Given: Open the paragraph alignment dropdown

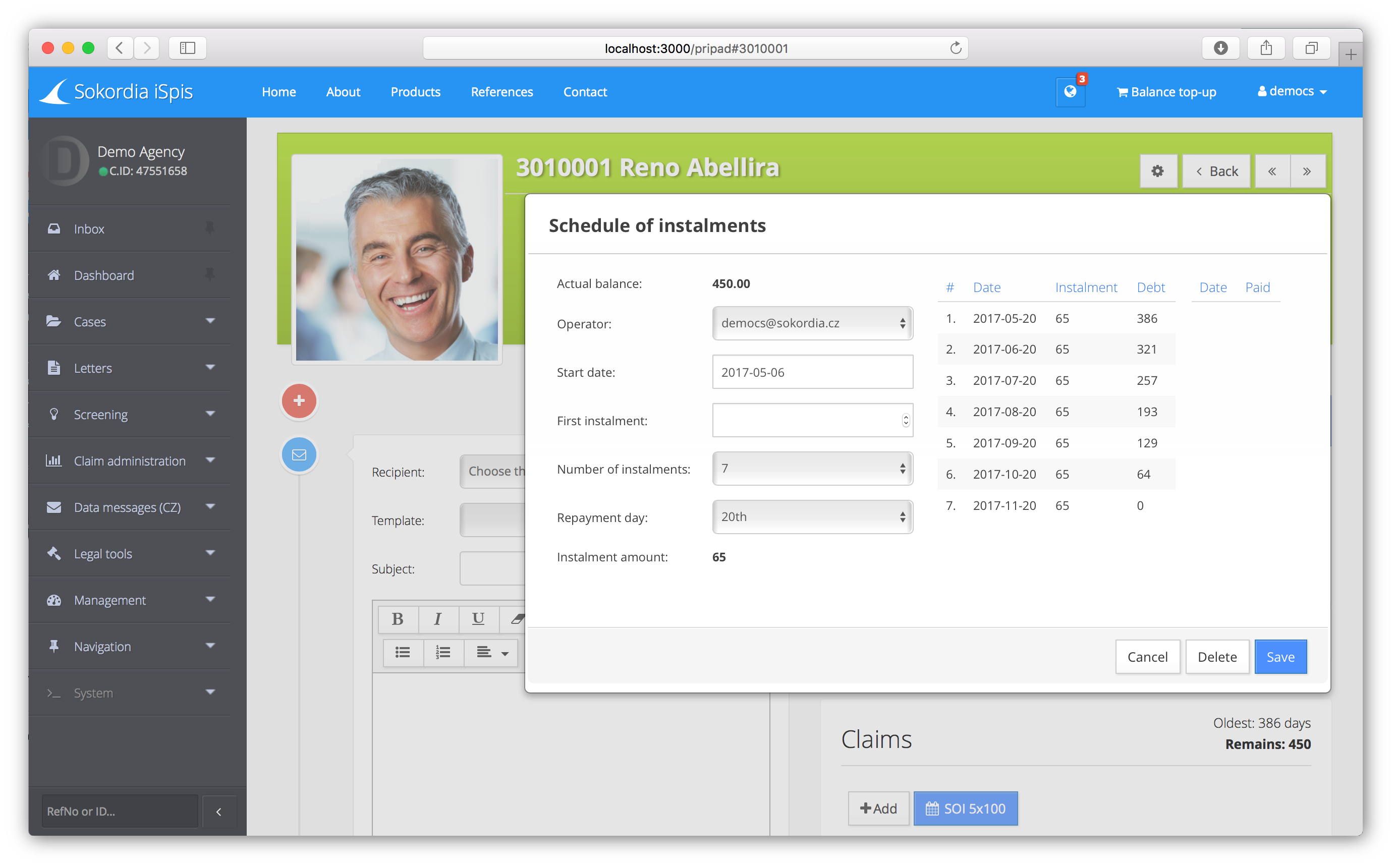Looking at the screenshot, I should pos(491,653).
